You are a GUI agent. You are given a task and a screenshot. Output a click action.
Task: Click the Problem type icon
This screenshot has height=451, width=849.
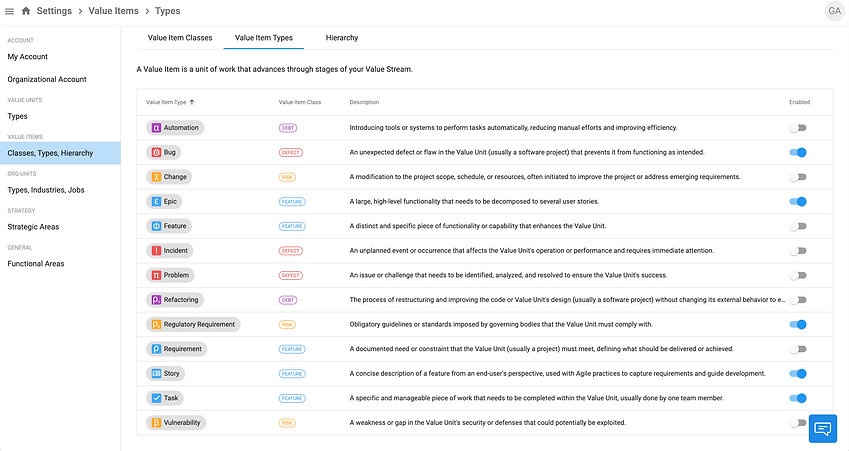156,275
